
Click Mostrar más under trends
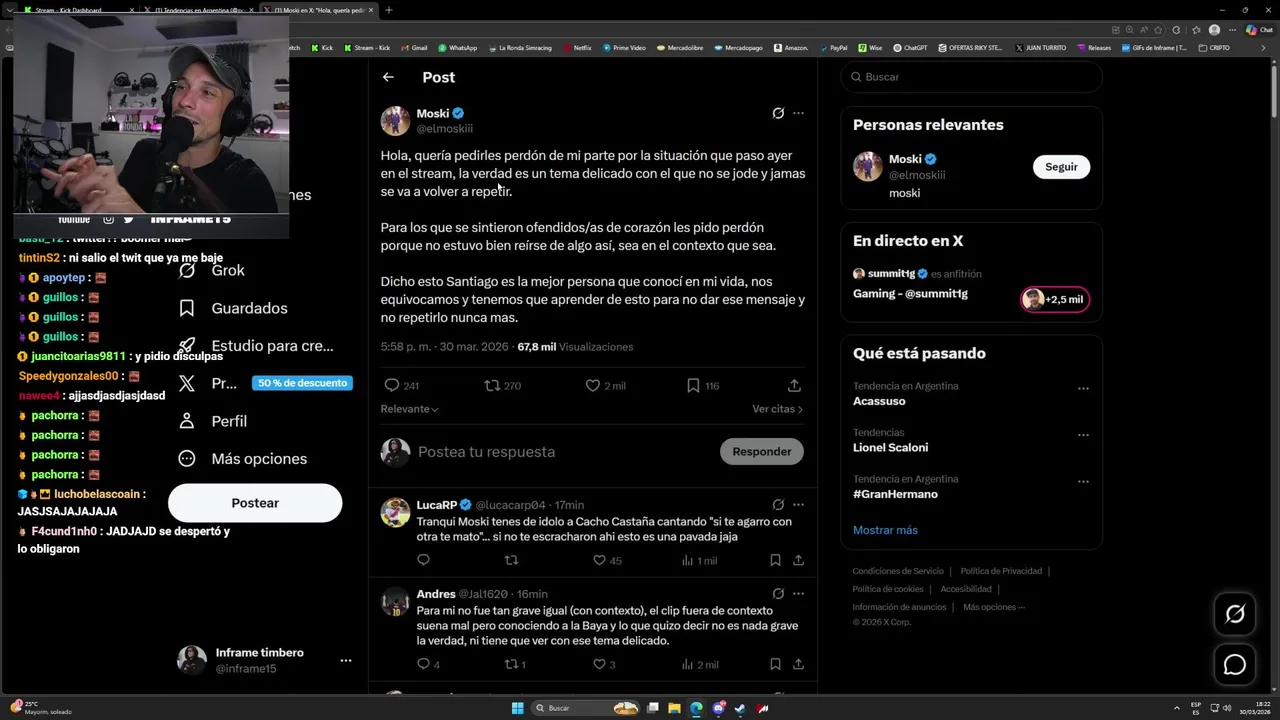click(885, 530)
